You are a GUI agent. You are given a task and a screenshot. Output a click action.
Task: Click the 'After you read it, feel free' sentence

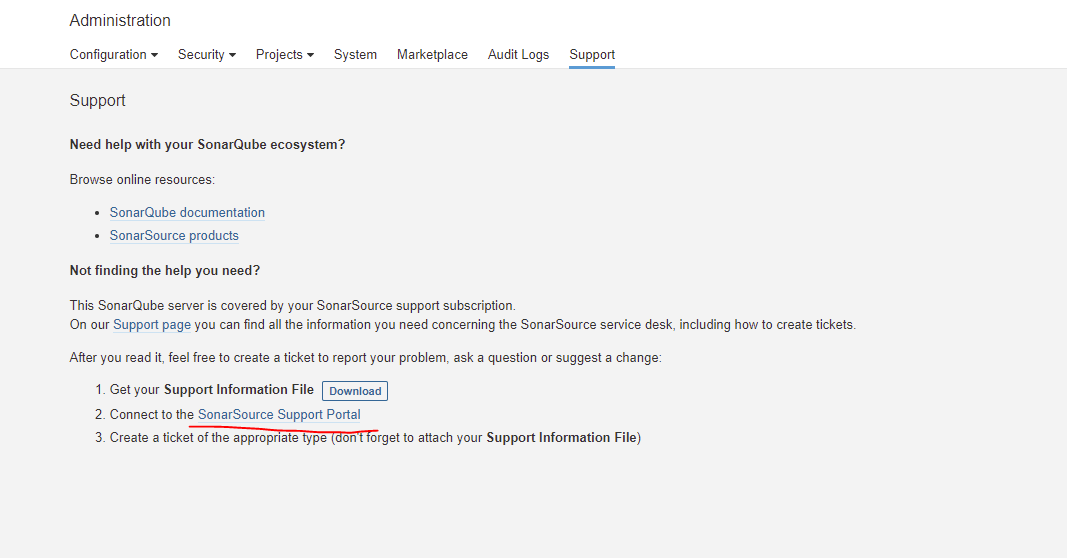coord(365,358)
